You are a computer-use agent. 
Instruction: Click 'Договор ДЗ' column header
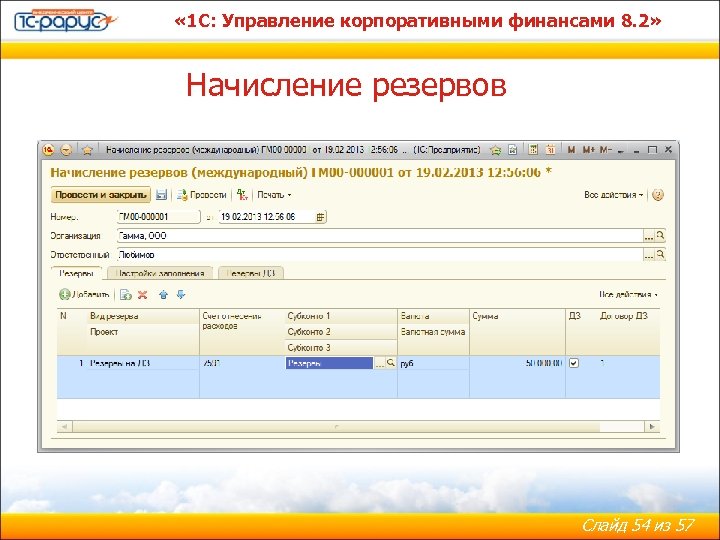tap(628, 332)
